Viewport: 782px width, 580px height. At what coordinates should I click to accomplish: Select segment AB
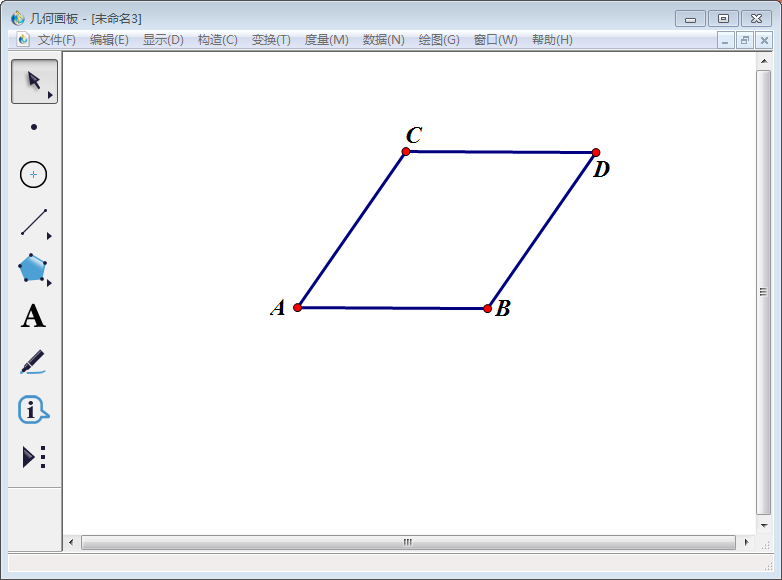[x=392, y=308]
